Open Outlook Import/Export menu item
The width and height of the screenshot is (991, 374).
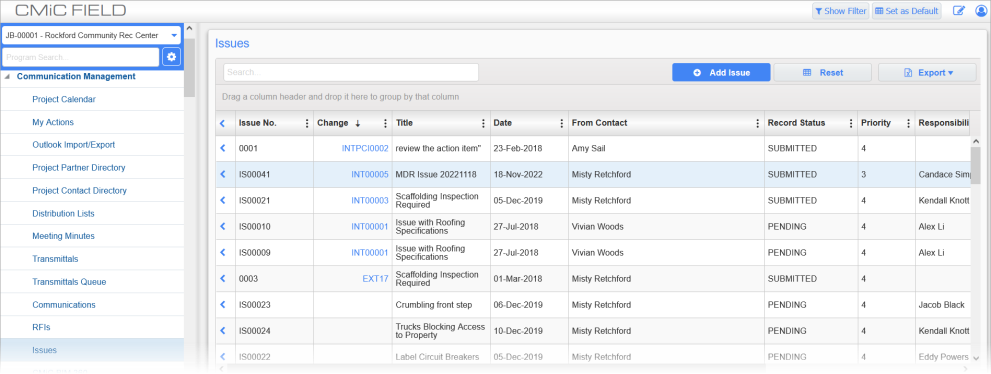(73, 145)
